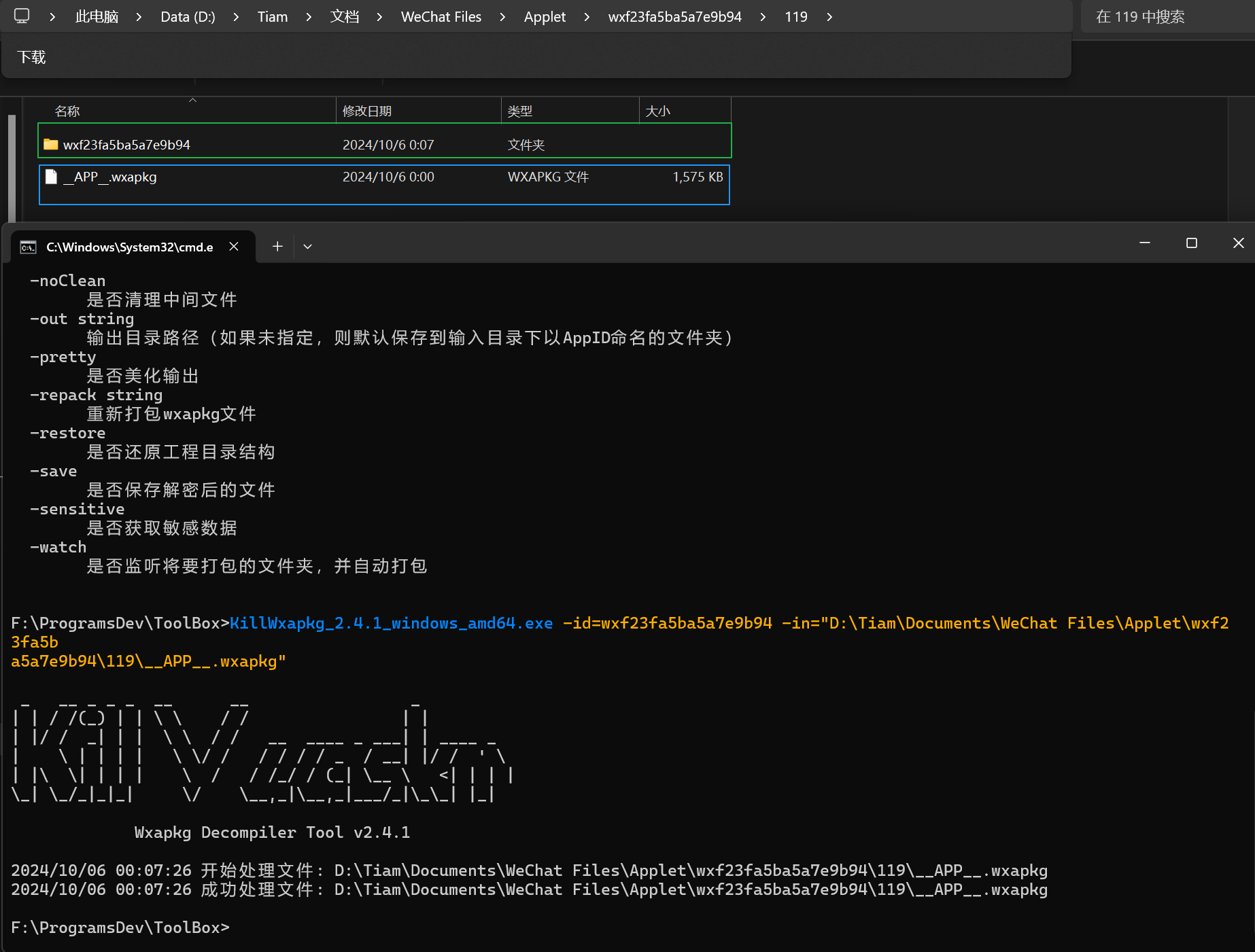This screenshot has height=952, width=1255.
Task: Select the cmd.exe terminal tab
Action: pos(133,247)
